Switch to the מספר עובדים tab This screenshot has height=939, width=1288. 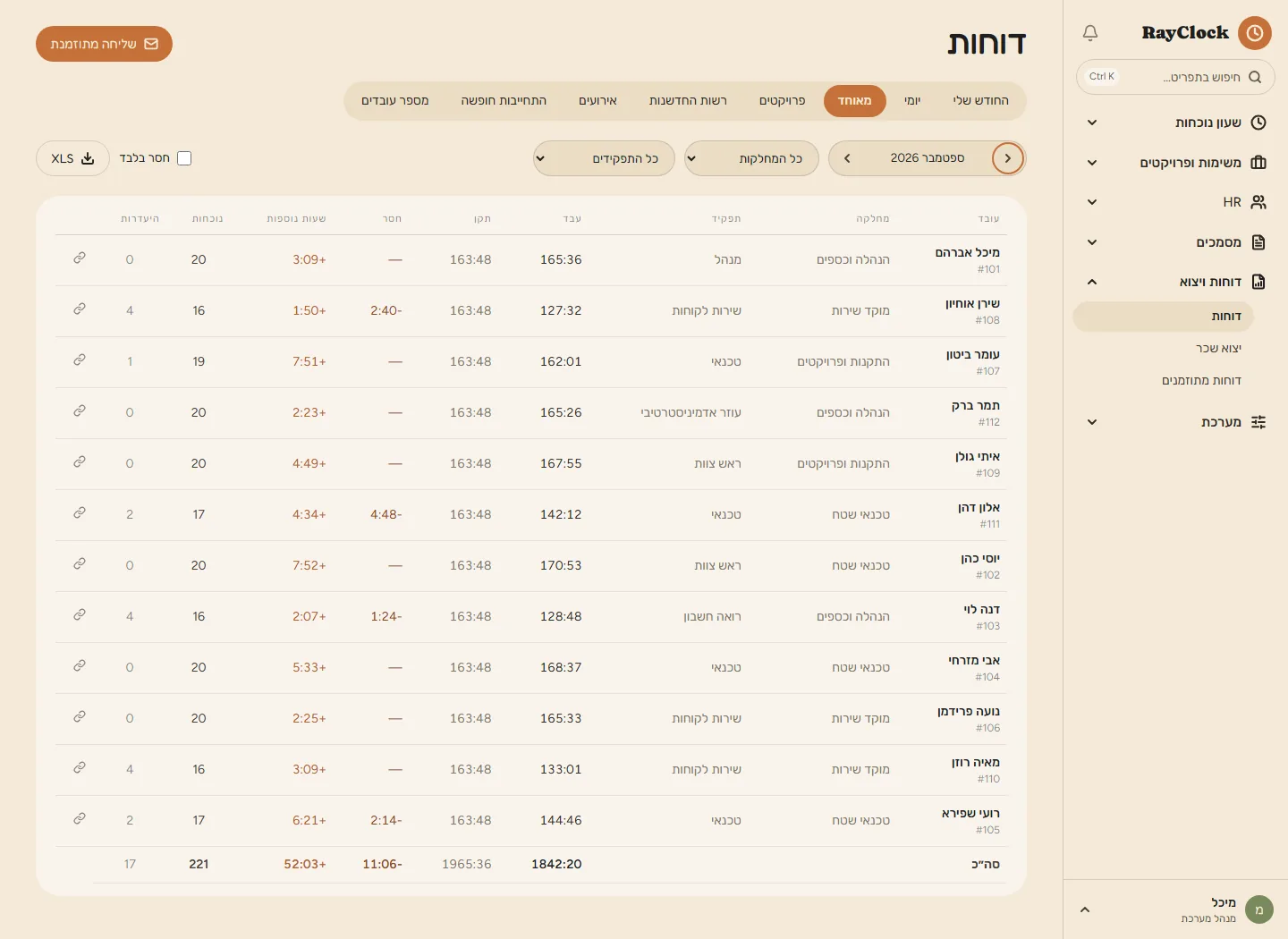coord(394,101)
